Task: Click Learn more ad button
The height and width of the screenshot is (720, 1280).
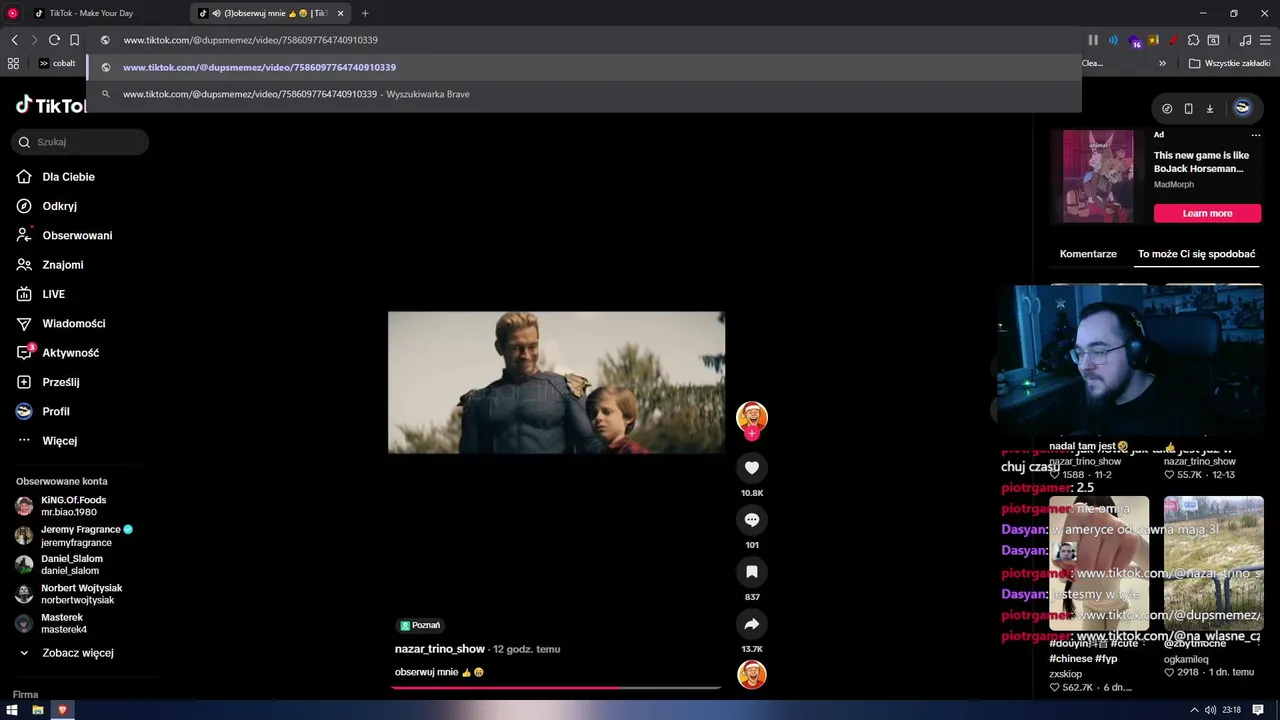Action: (x=1207, y=213)
